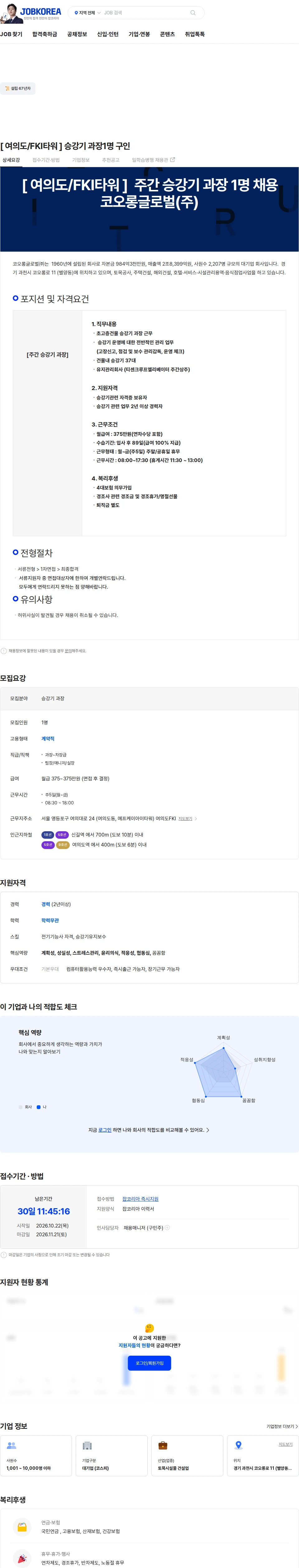Open the 지도보기 link beside work address
Viewport: 299px width, 1568px height.
185,819
